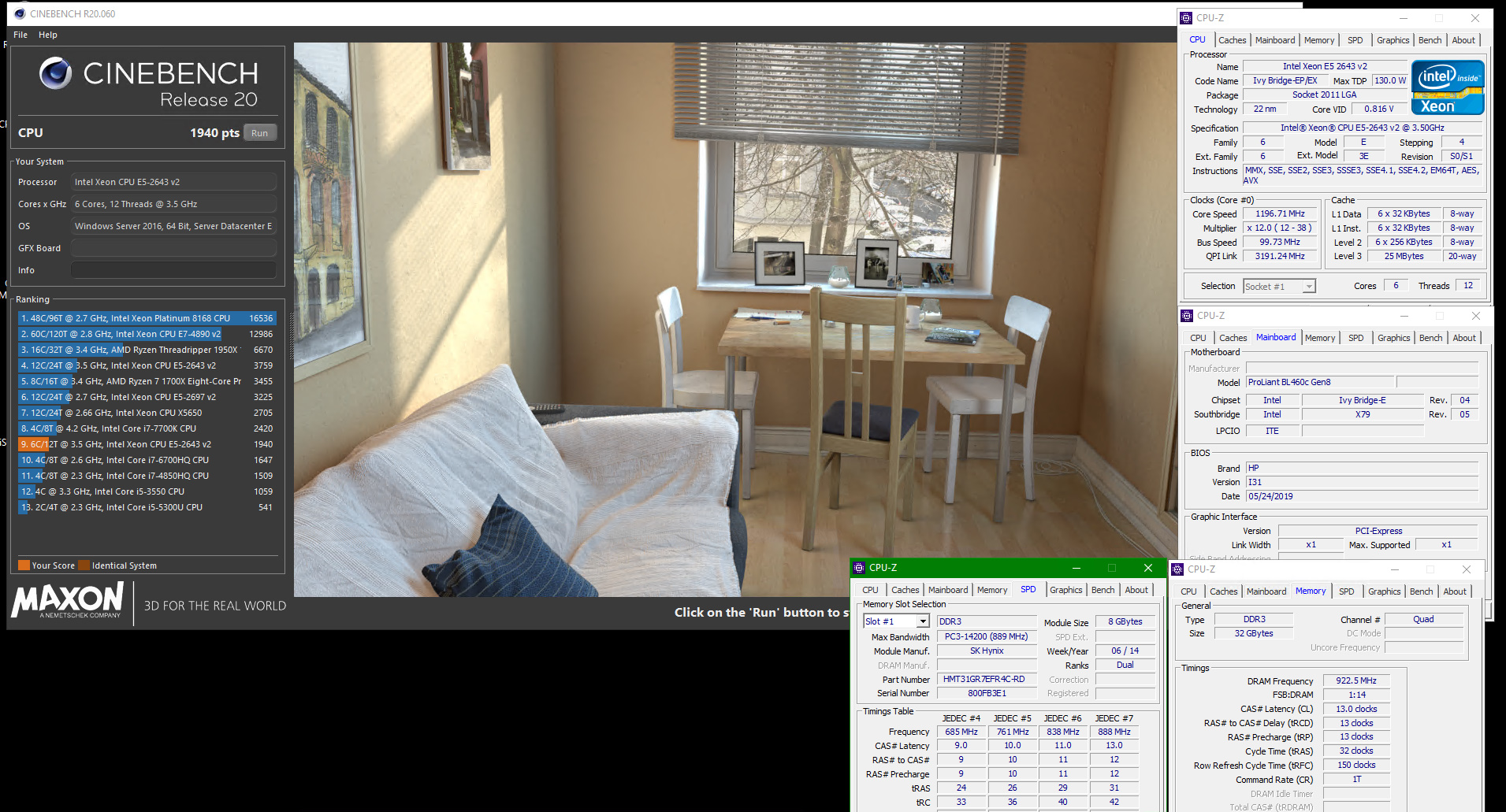The width and height of the screenshot is (1506, 812).
Task: Select Bench tab in green SPD window
Action: (1103, 590)
